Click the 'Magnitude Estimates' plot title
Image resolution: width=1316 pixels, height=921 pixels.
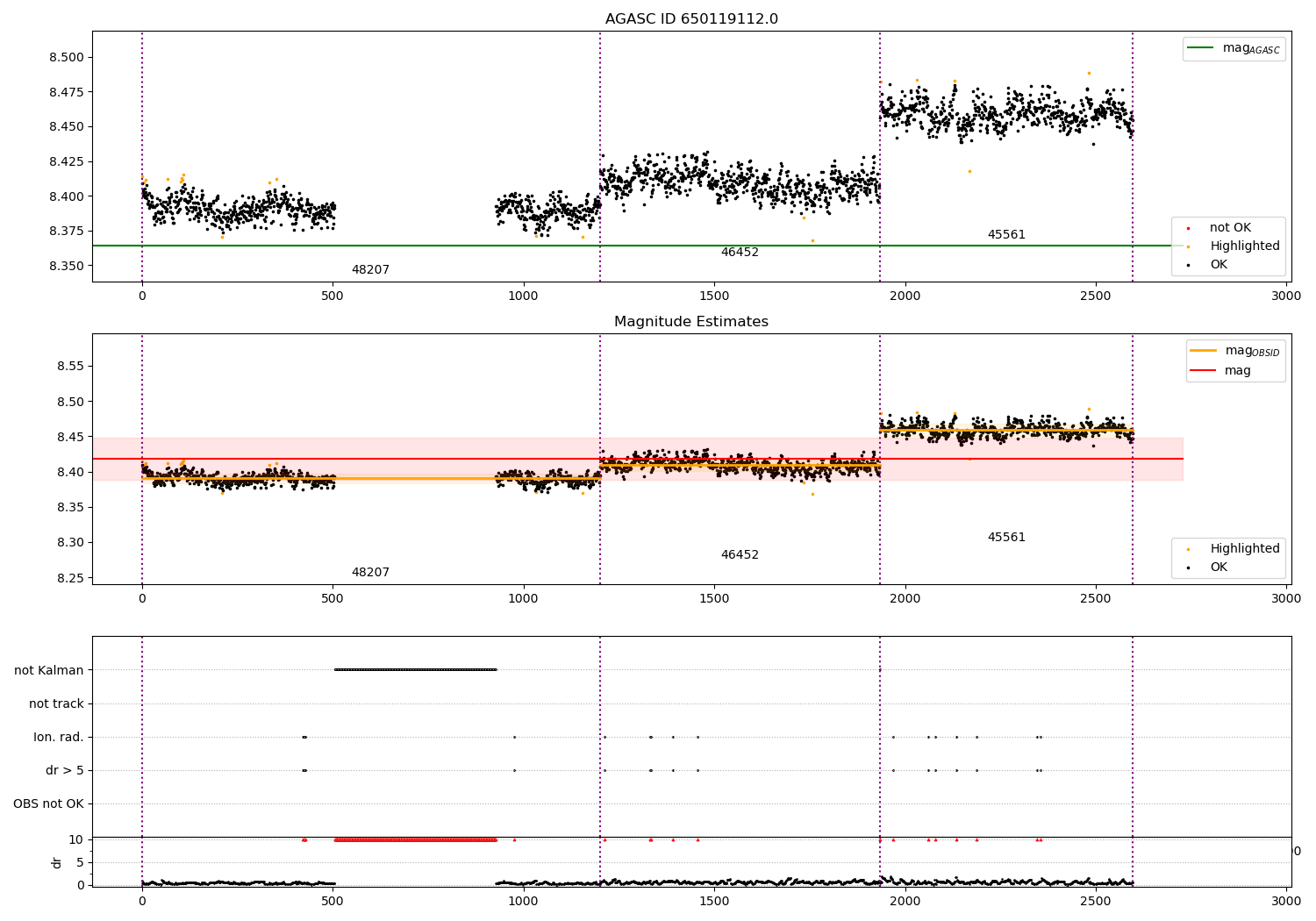pyautogui.click(x=691, y=322)
